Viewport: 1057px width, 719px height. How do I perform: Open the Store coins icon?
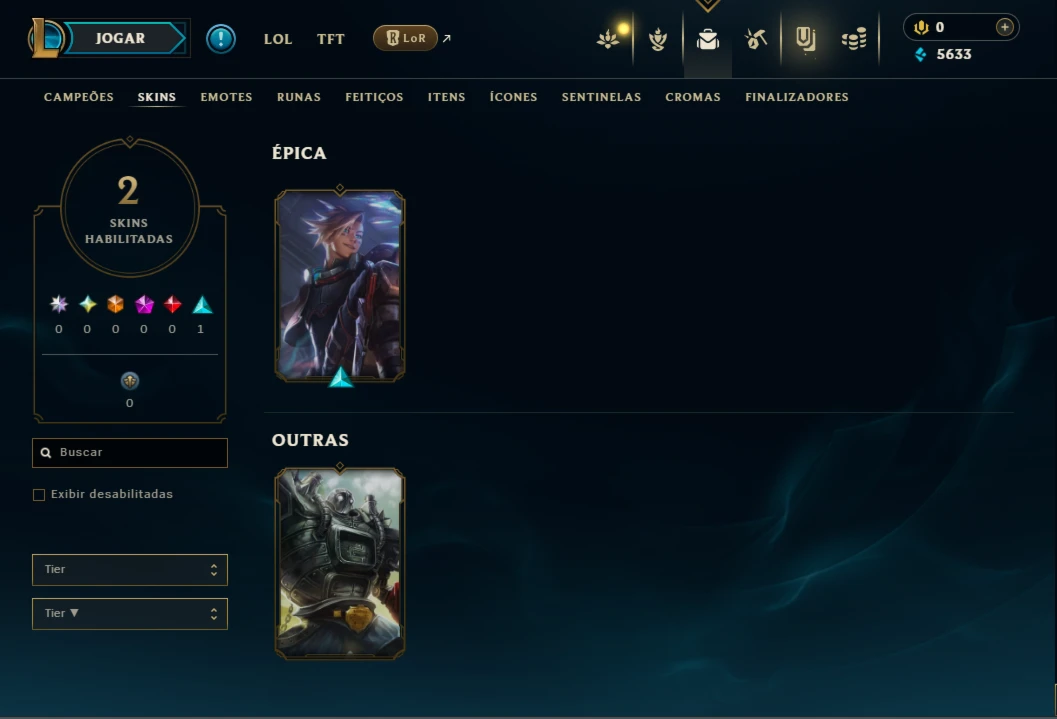pos(854,39)
